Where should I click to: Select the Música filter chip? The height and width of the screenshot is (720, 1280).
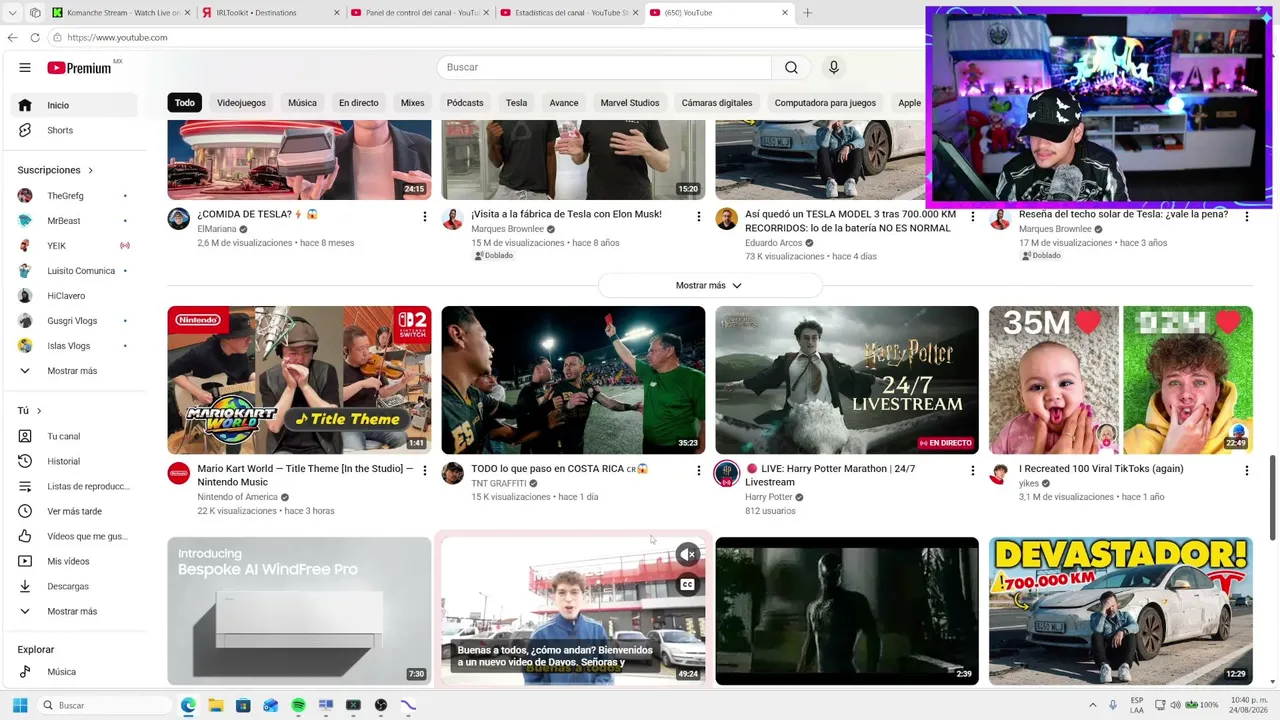click(302, 103)
